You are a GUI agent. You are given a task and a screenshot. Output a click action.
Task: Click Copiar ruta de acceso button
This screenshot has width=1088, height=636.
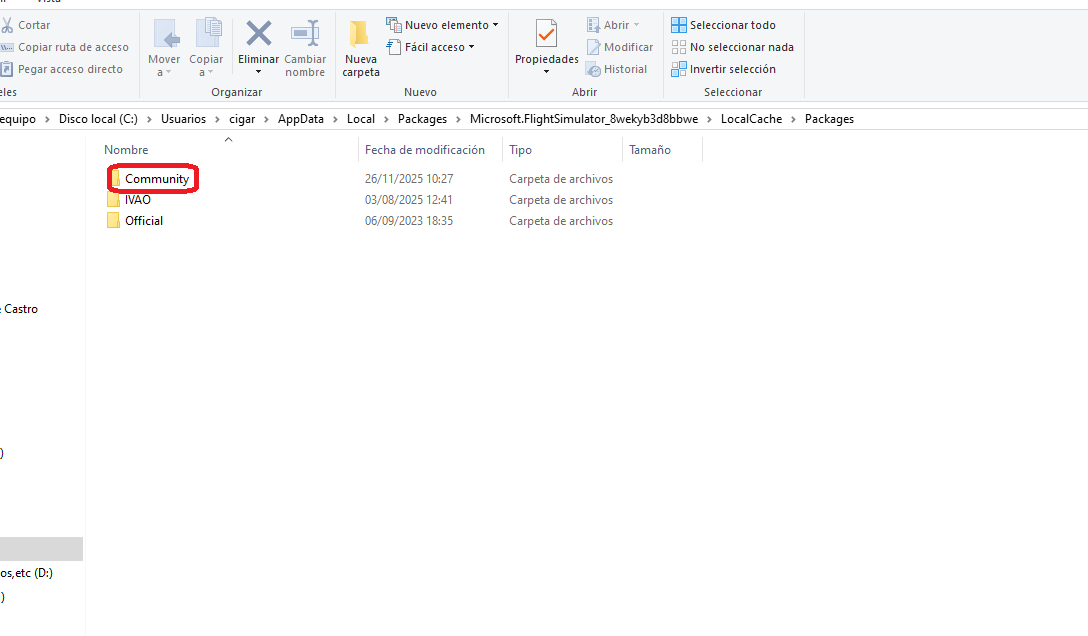73,47
